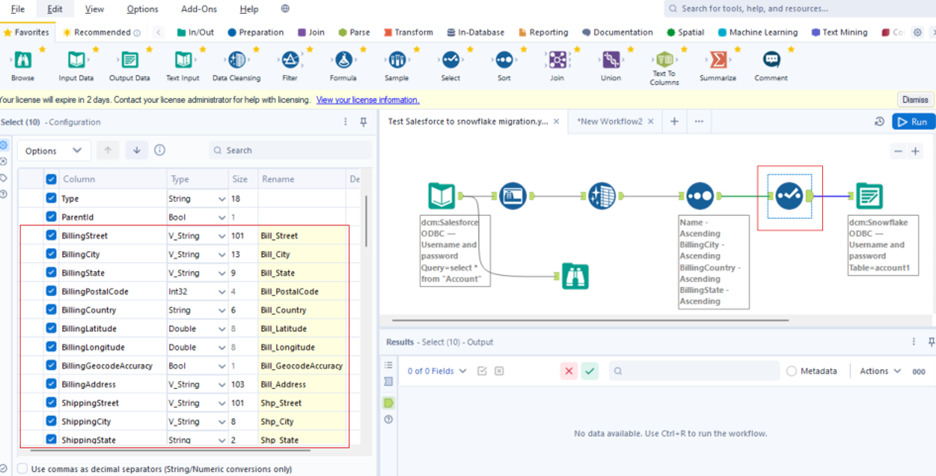
Task: Click the Summarize tool icon
Action: [x=717, y=62]
